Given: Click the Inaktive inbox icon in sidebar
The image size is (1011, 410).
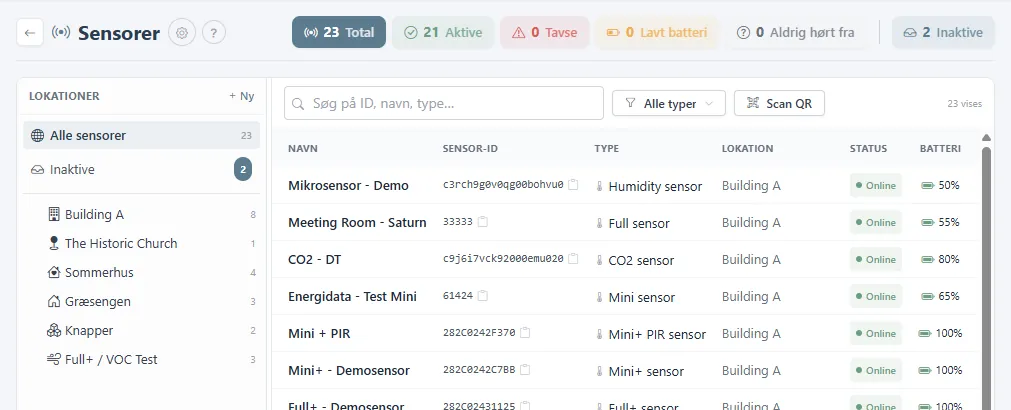Looking at the screenshot, I should coord(37,170).
